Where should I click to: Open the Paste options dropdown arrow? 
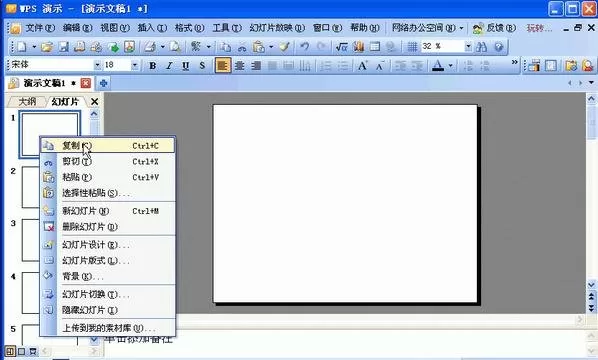point(271,47)
